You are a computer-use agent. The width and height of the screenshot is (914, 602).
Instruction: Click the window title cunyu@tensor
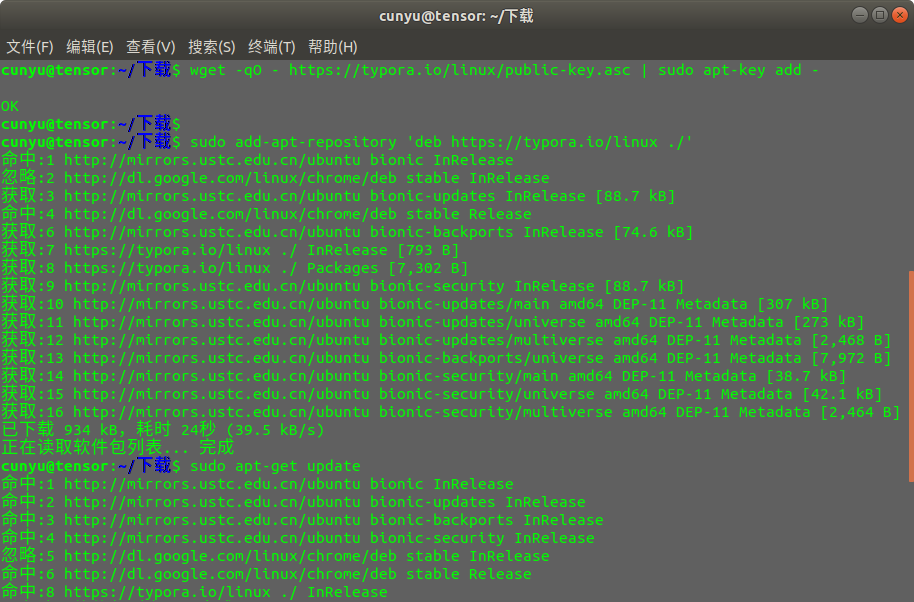[456, 16]
